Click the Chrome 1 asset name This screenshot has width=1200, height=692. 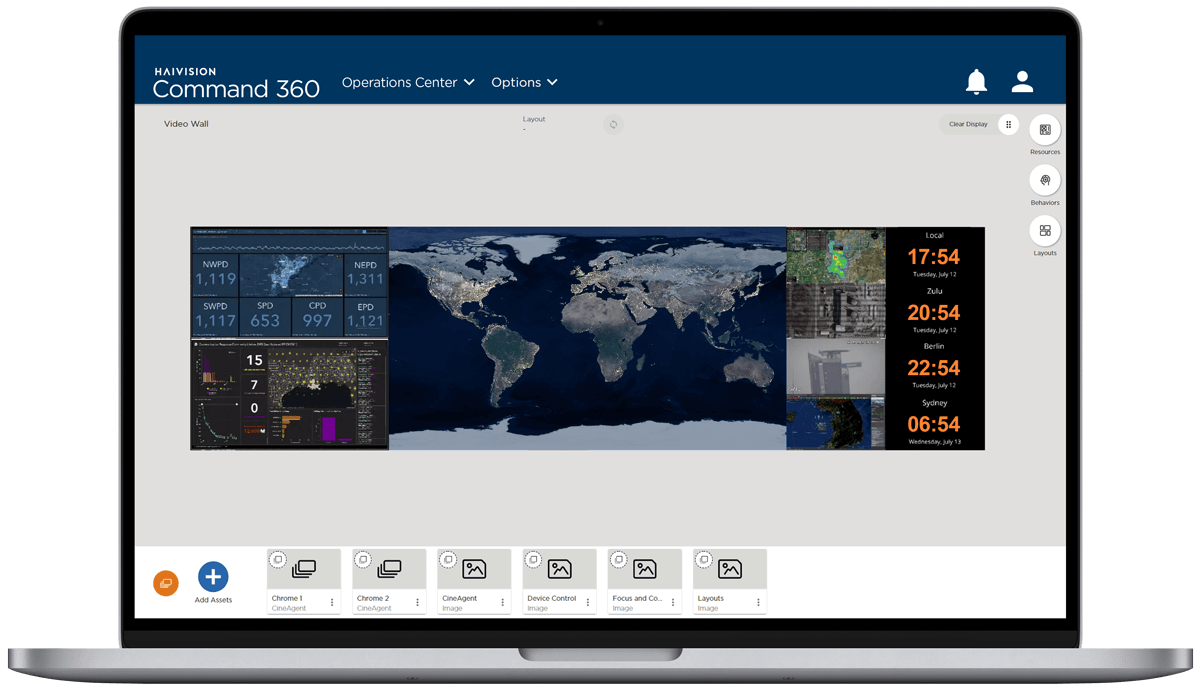pos(287,598)
